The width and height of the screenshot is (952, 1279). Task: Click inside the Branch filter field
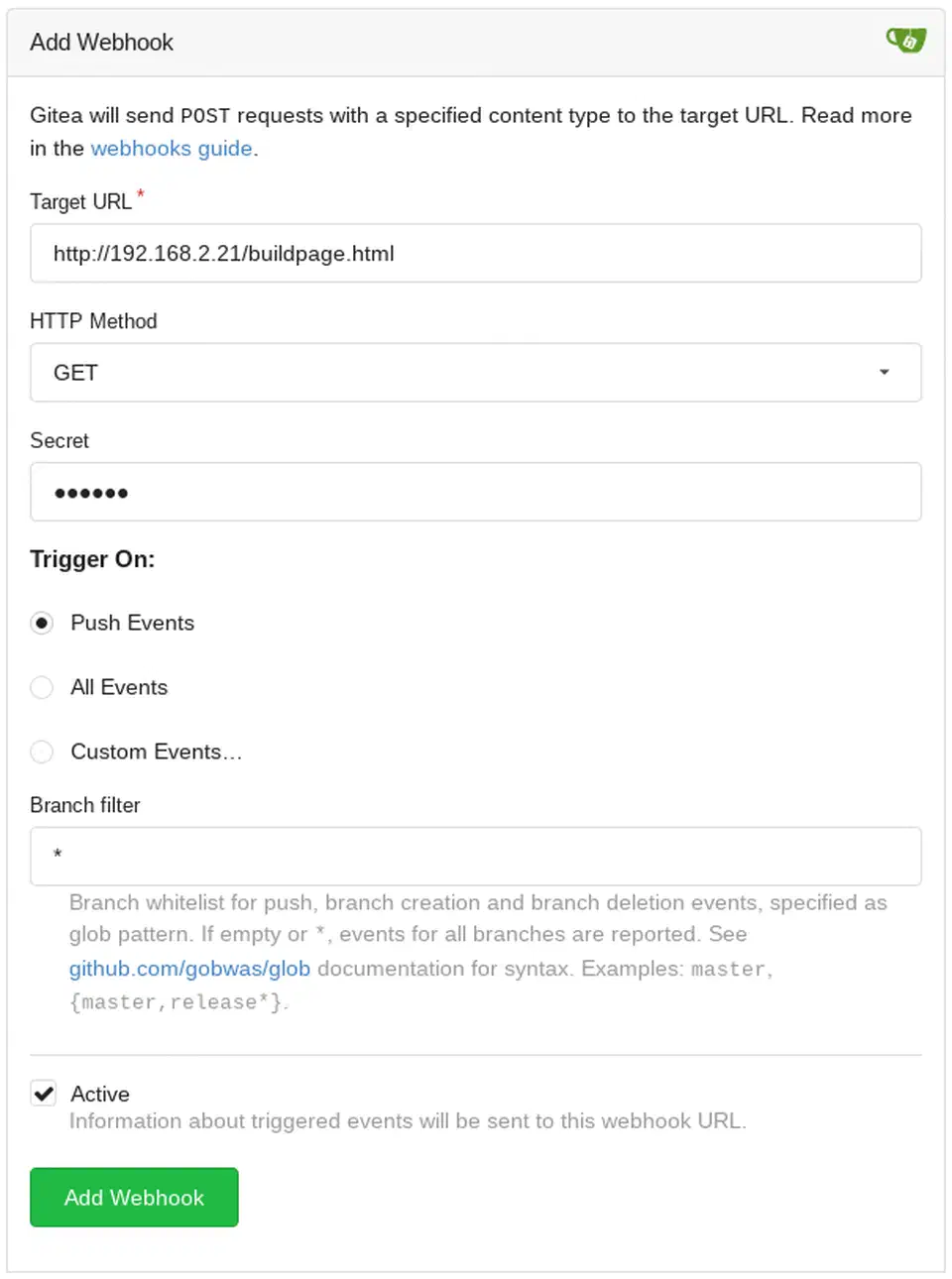point(476,856)
